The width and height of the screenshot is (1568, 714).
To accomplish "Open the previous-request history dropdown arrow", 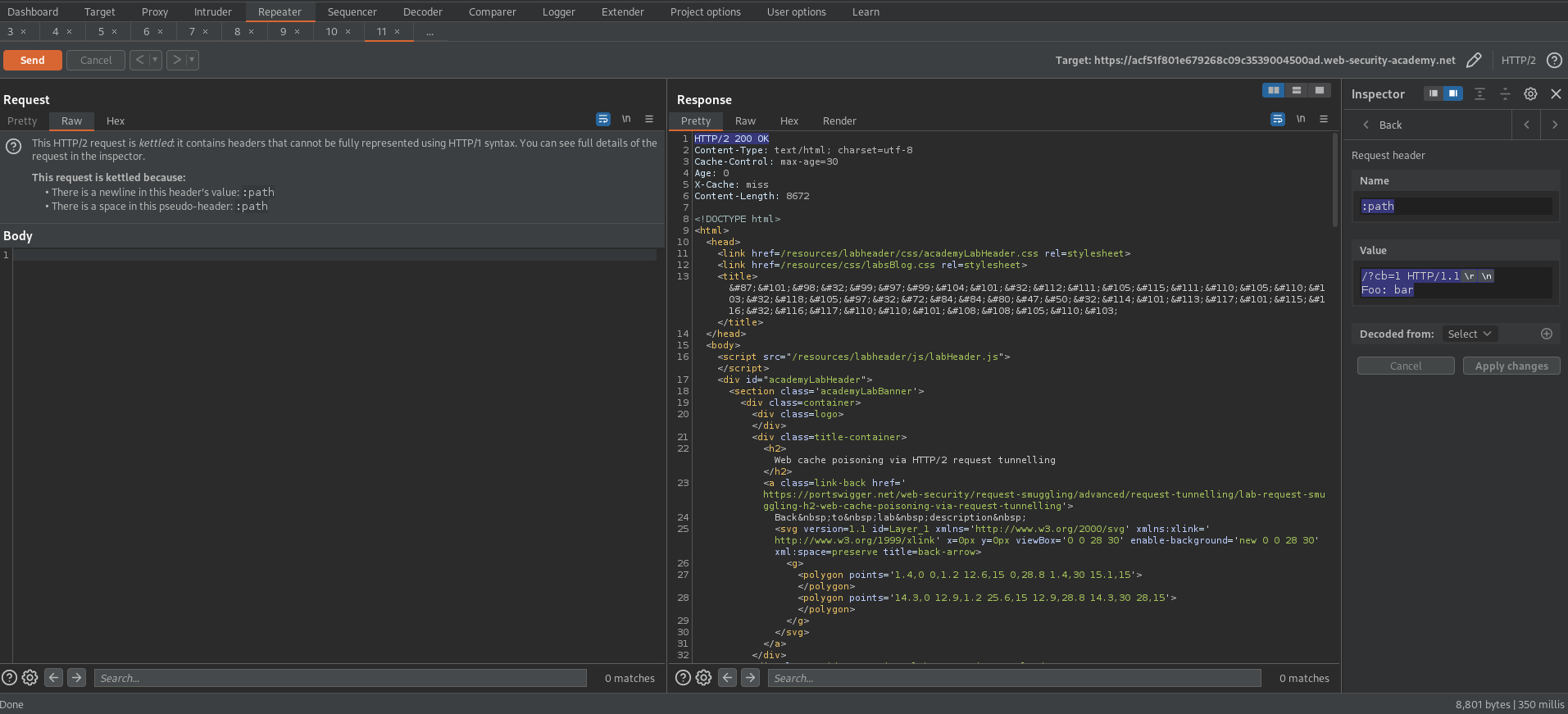I will tap(155, 60).
